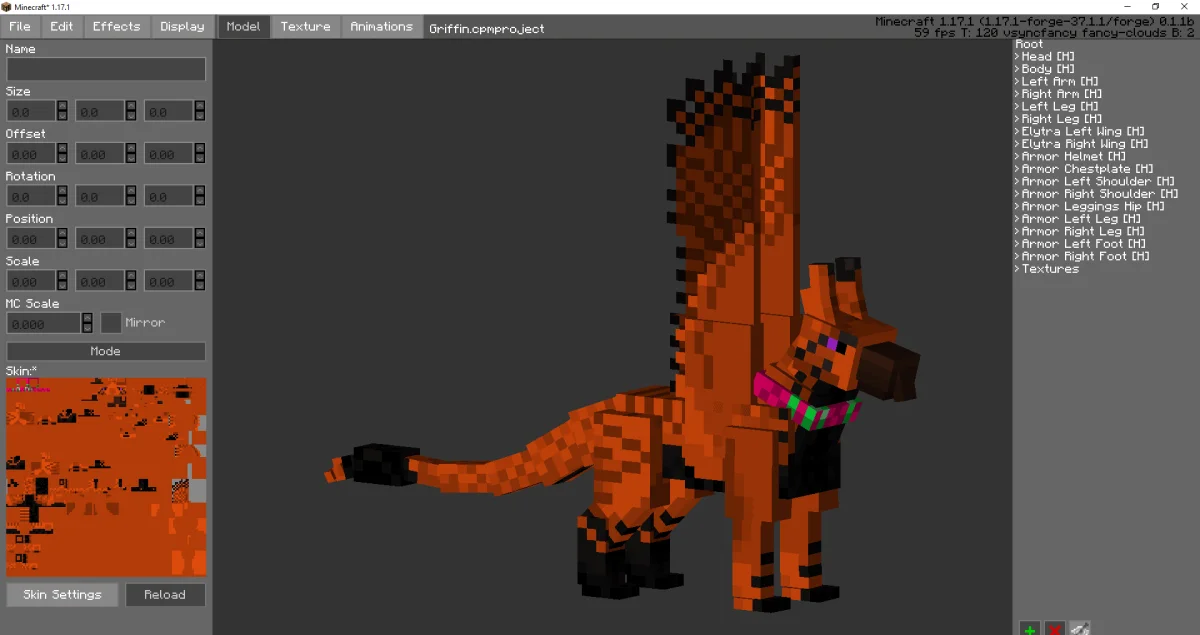Open the Display menu

pyautogui.click(x=182, y=26)
